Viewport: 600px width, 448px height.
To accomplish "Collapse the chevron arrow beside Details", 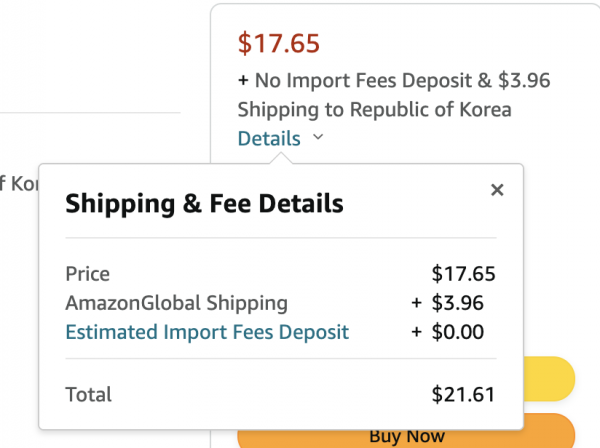I will click(318, 138).
